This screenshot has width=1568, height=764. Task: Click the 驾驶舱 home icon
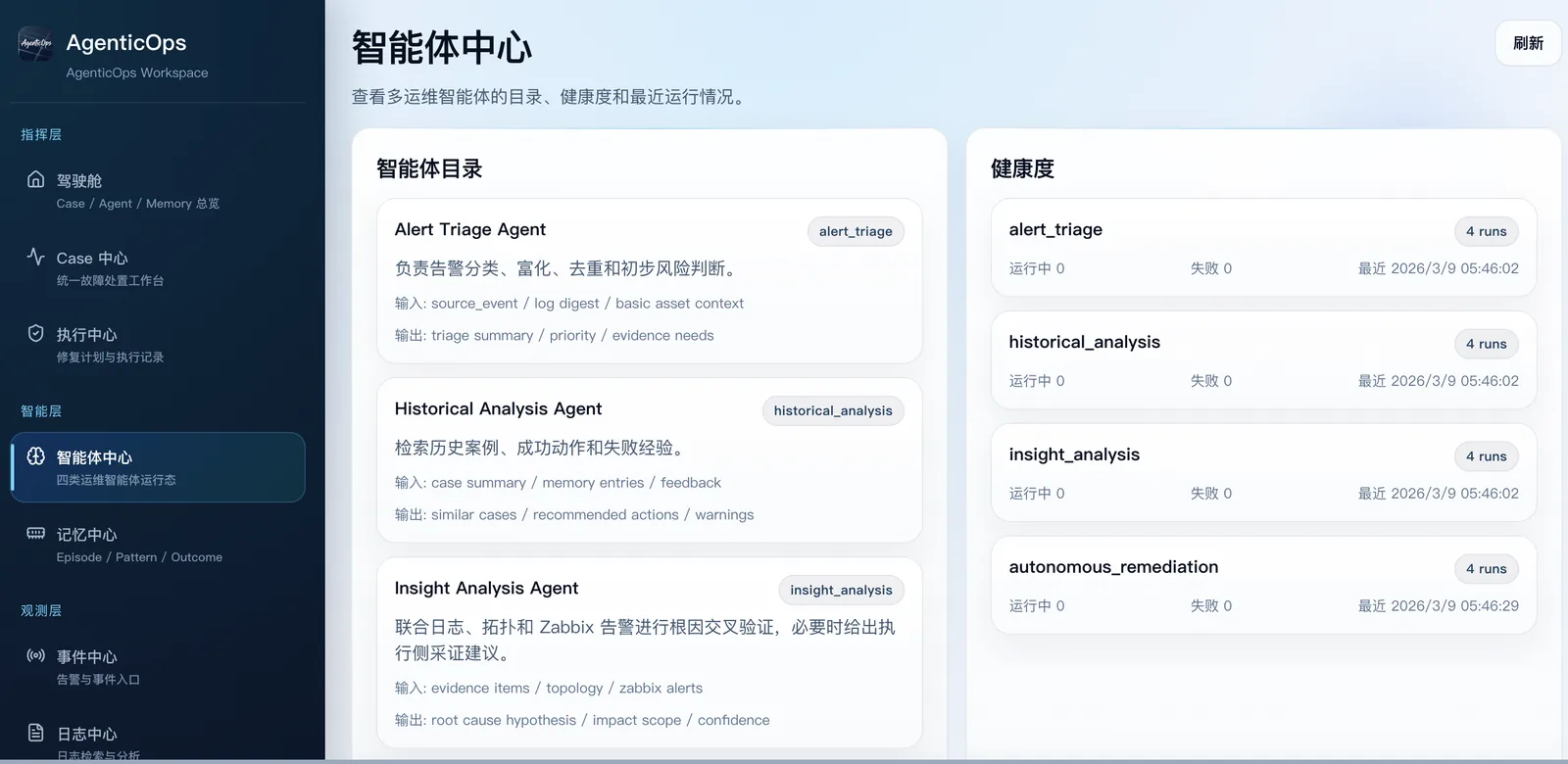pyautogui.click(x=36, y=179)
